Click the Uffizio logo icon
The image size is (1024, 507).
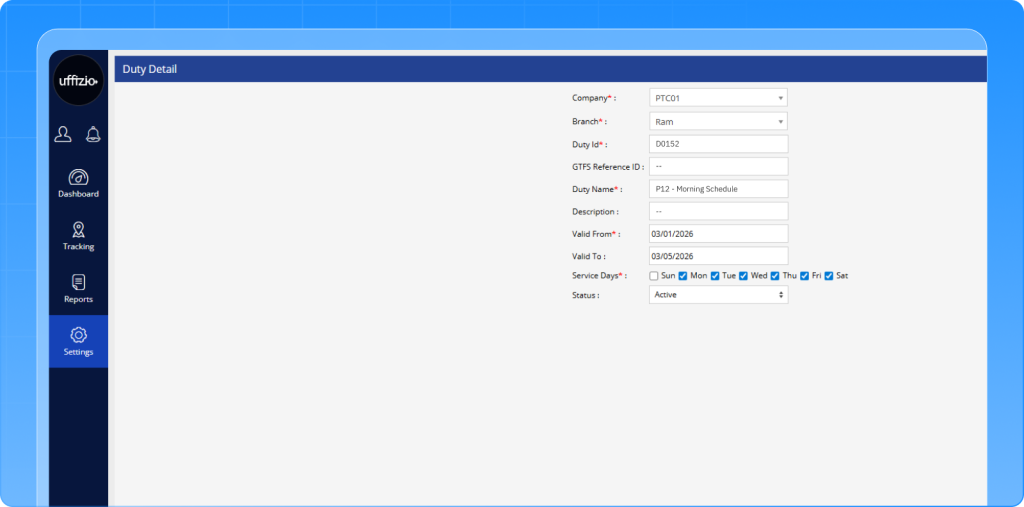point(78,81)
